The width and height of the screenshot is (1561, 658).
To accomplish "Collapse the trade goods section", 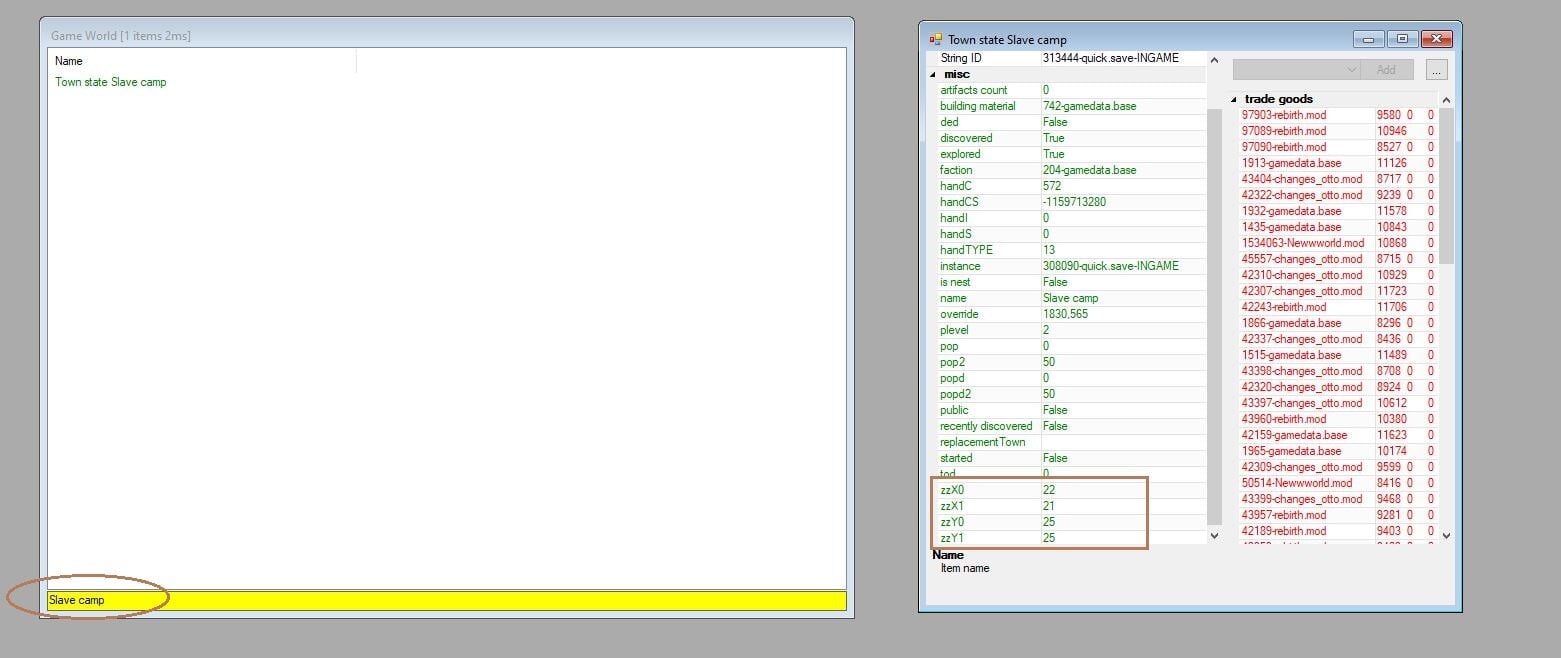I will tap(1233, 99).
